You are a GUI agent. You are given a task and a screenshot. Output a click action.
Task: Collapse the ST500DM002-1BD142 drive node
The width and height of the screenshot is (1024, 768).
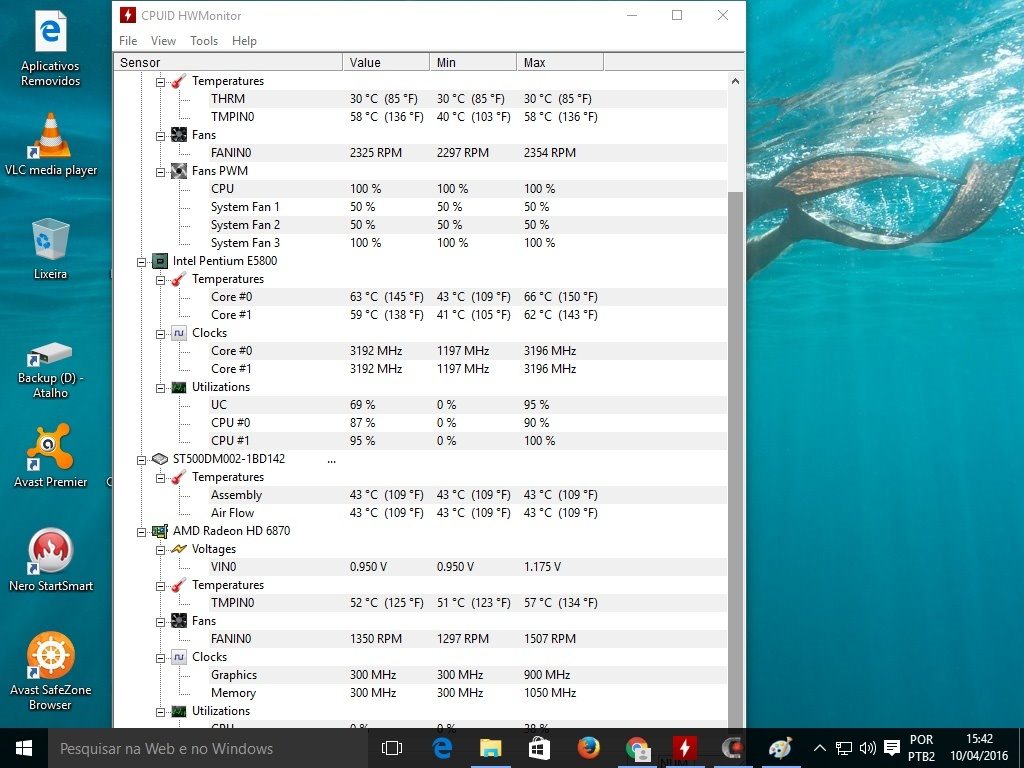coord(142,460)
